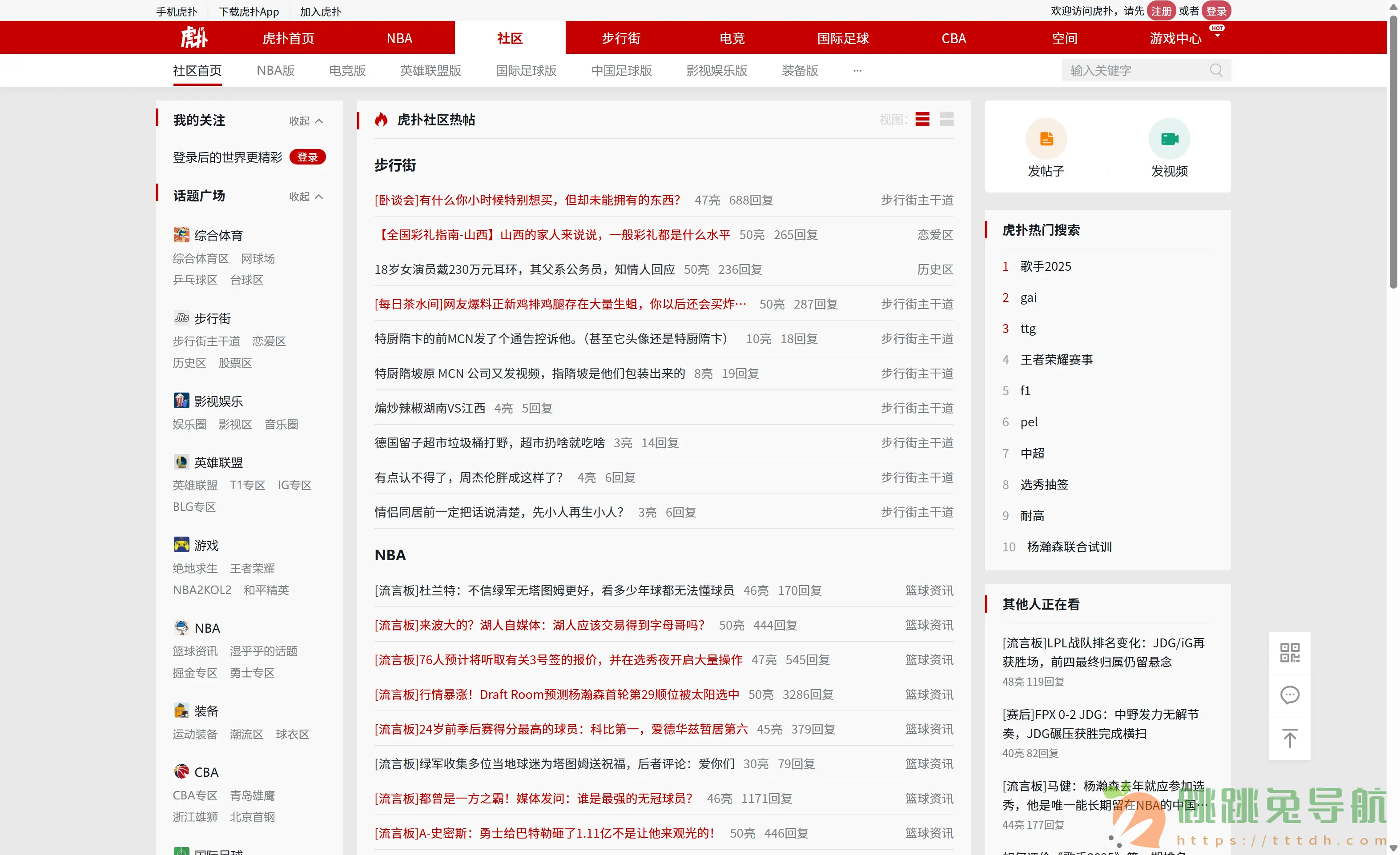Viewport: 1400px width, 855px height.
Task: Click the orange 发帖子 post icon
Action: coord(1046,139)
